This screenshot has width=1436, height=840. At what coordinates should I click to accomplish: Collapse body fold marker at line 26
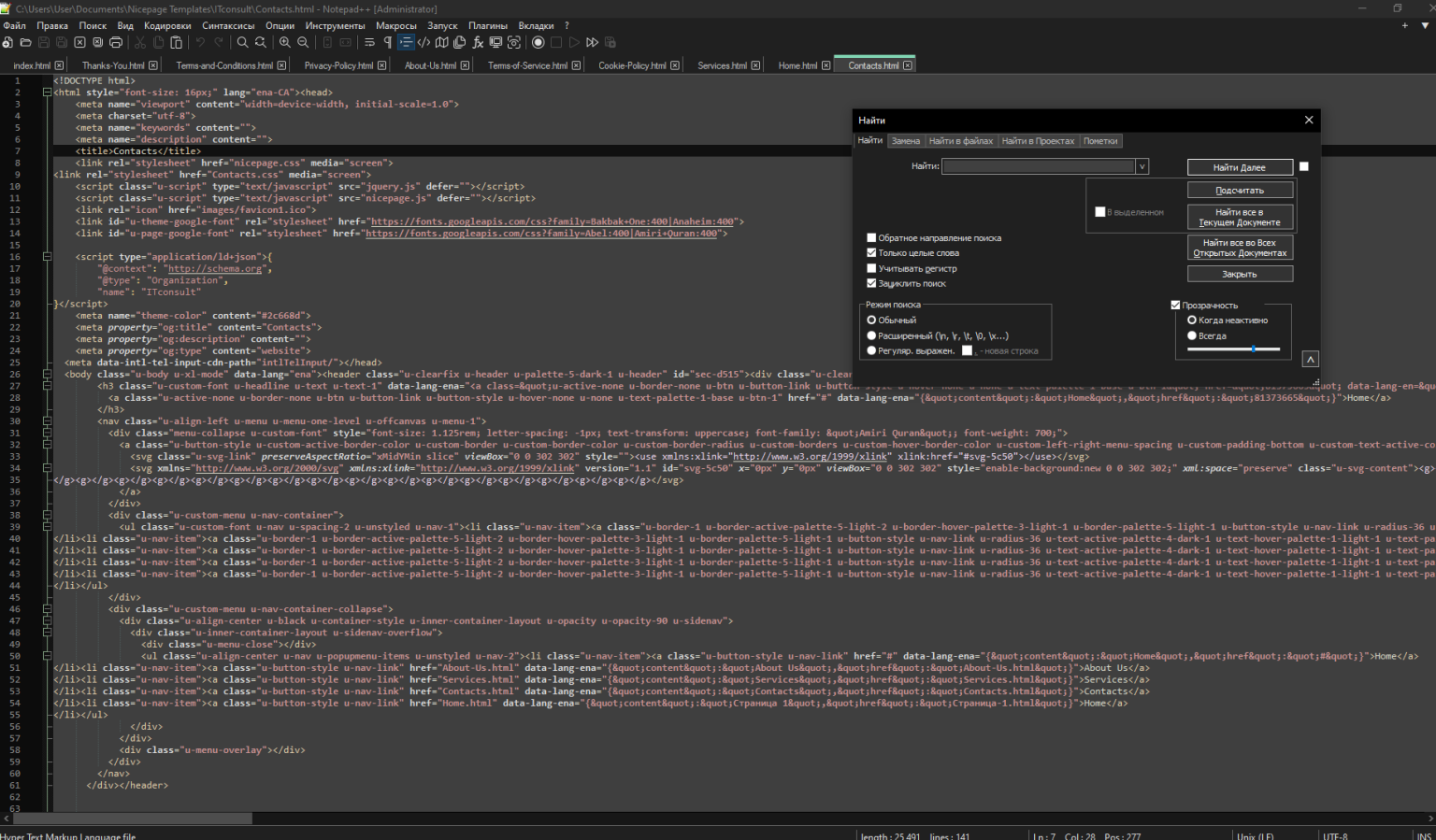pos(47,374)
